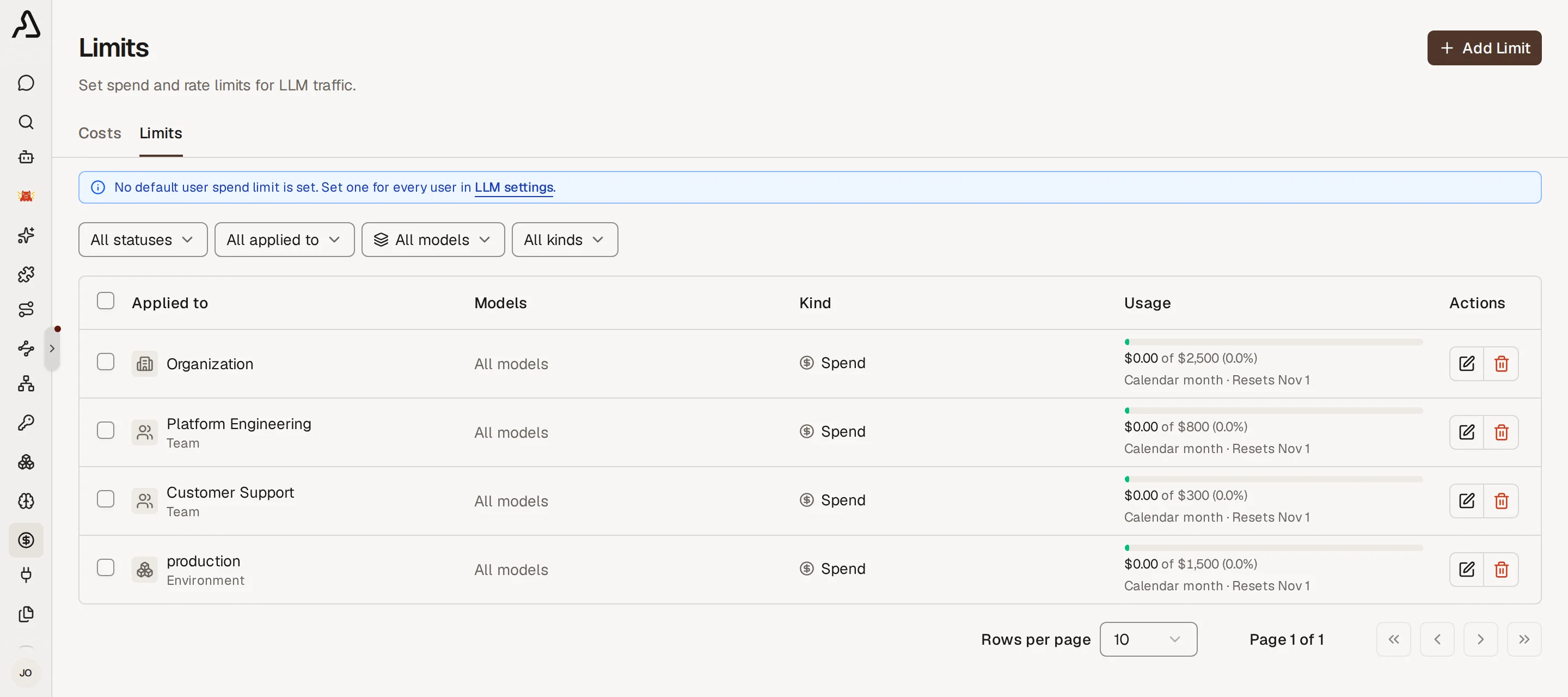Open the sparkles sidebar icon
This screenshot has width=1568, height=697.
coord(26,235)
